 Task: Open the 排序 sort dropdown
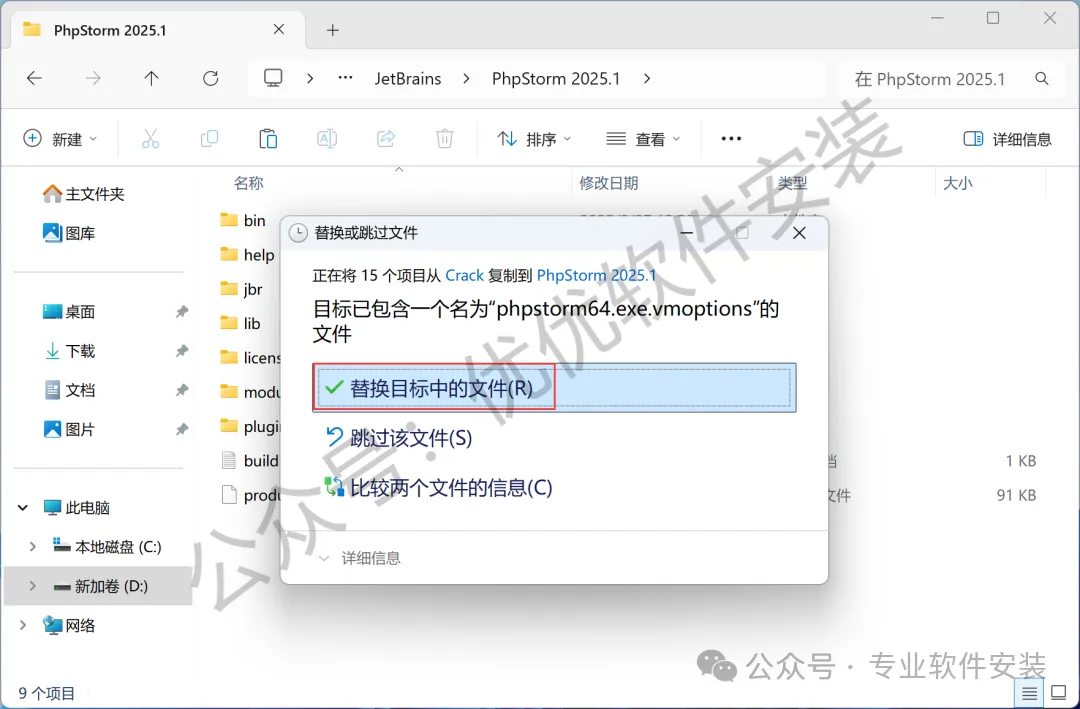click(534, 139)
